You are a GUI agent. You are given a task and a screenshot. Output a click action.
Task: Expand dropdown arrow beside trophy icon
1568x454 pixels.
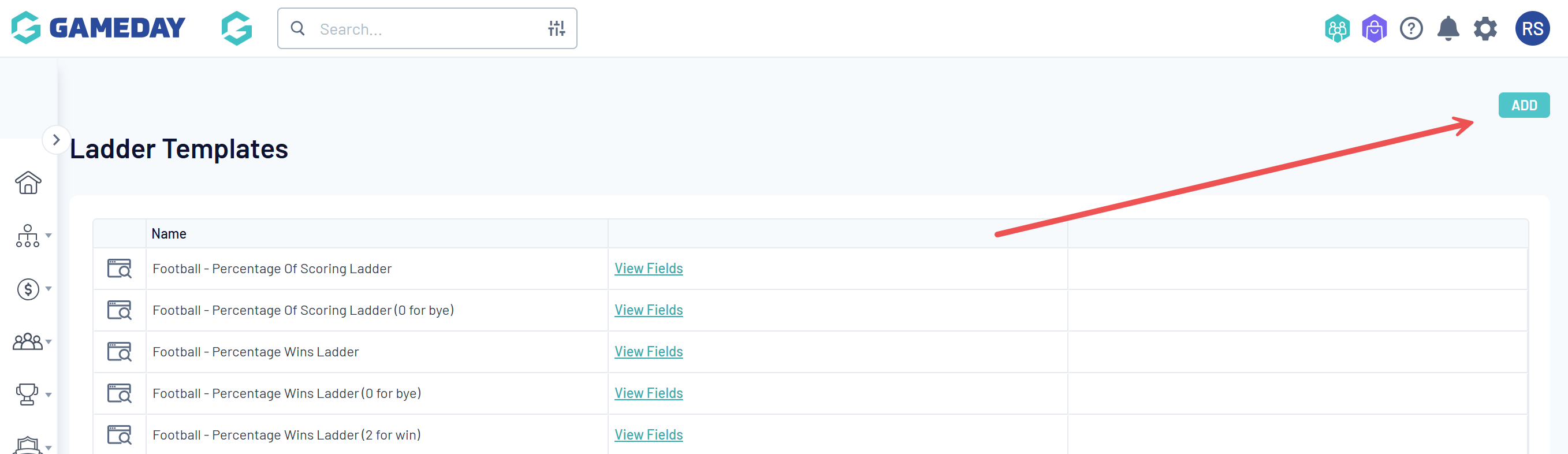coord(49,395)
